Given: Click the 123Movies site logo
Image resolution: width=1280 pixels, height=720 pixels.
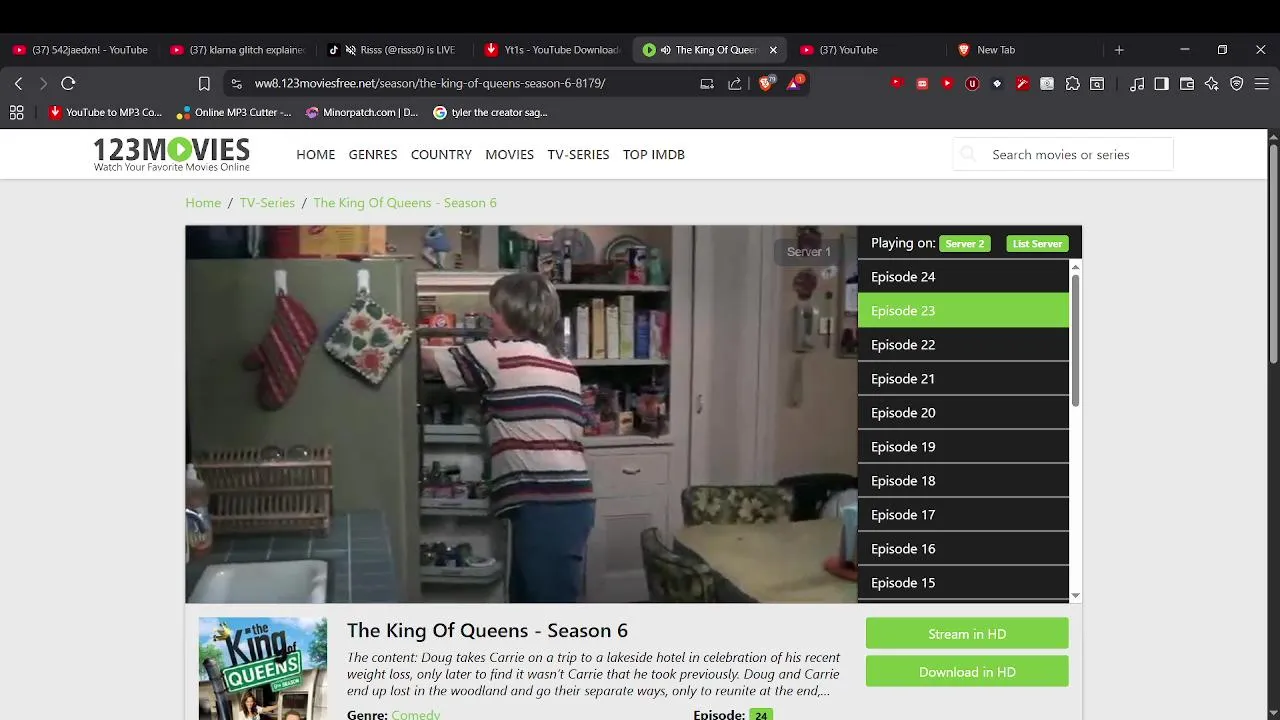Looking at the screenshot, I should click(171, 154).
